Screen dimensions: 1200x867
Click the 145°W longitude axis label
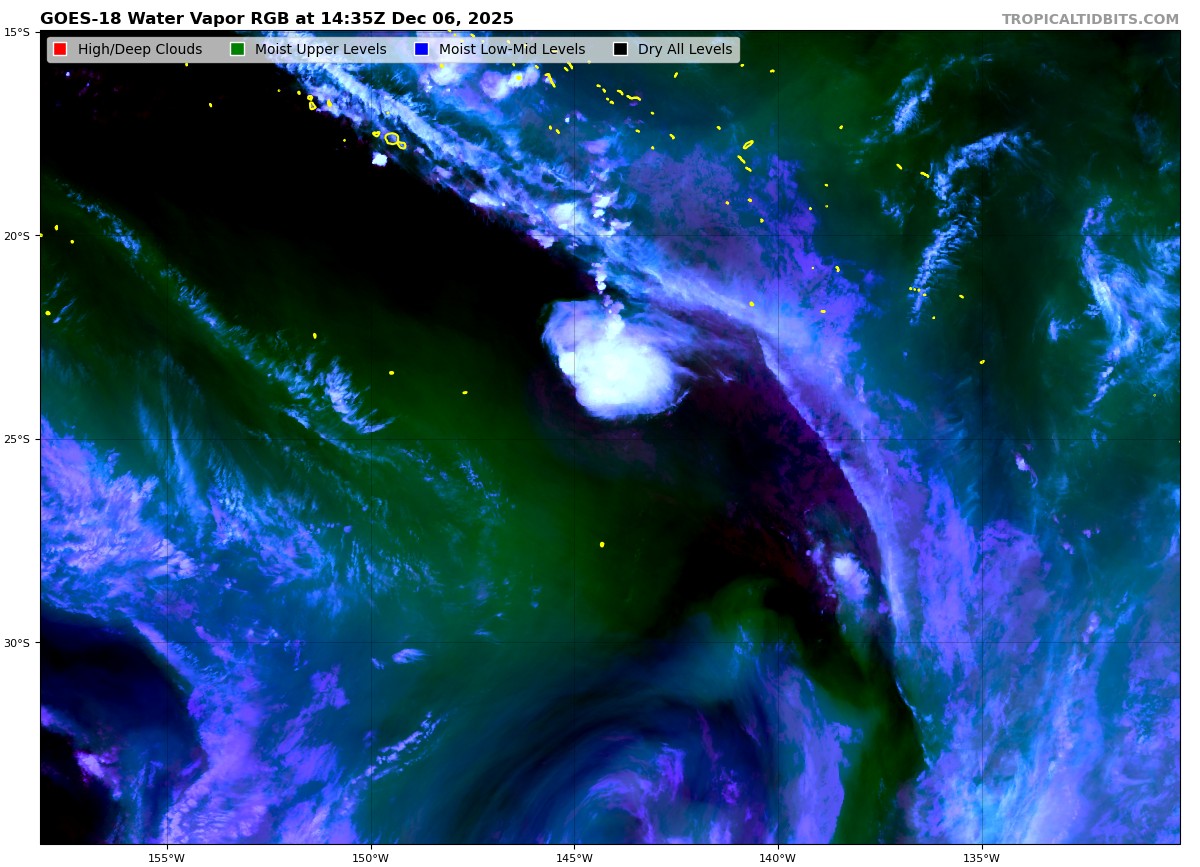(x=574, y=857)
